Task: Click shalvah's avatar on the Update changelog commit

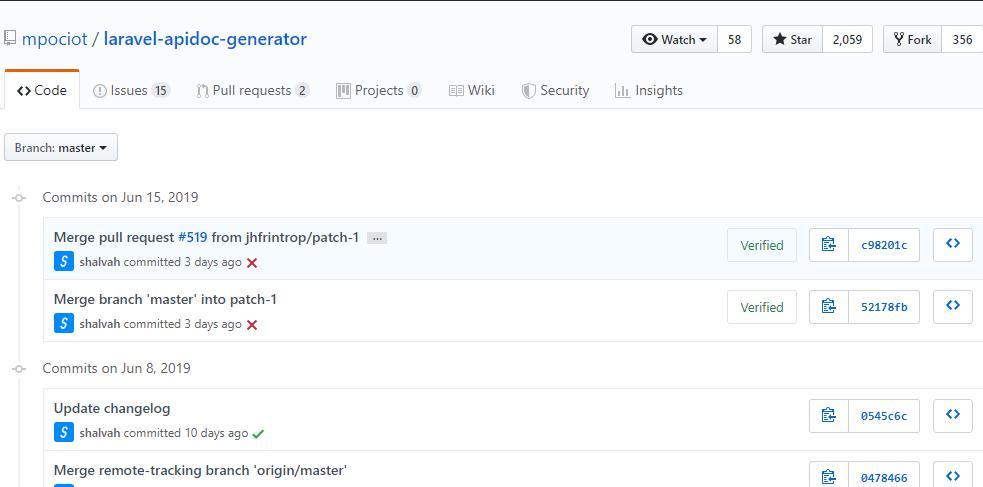Action: 64,433
